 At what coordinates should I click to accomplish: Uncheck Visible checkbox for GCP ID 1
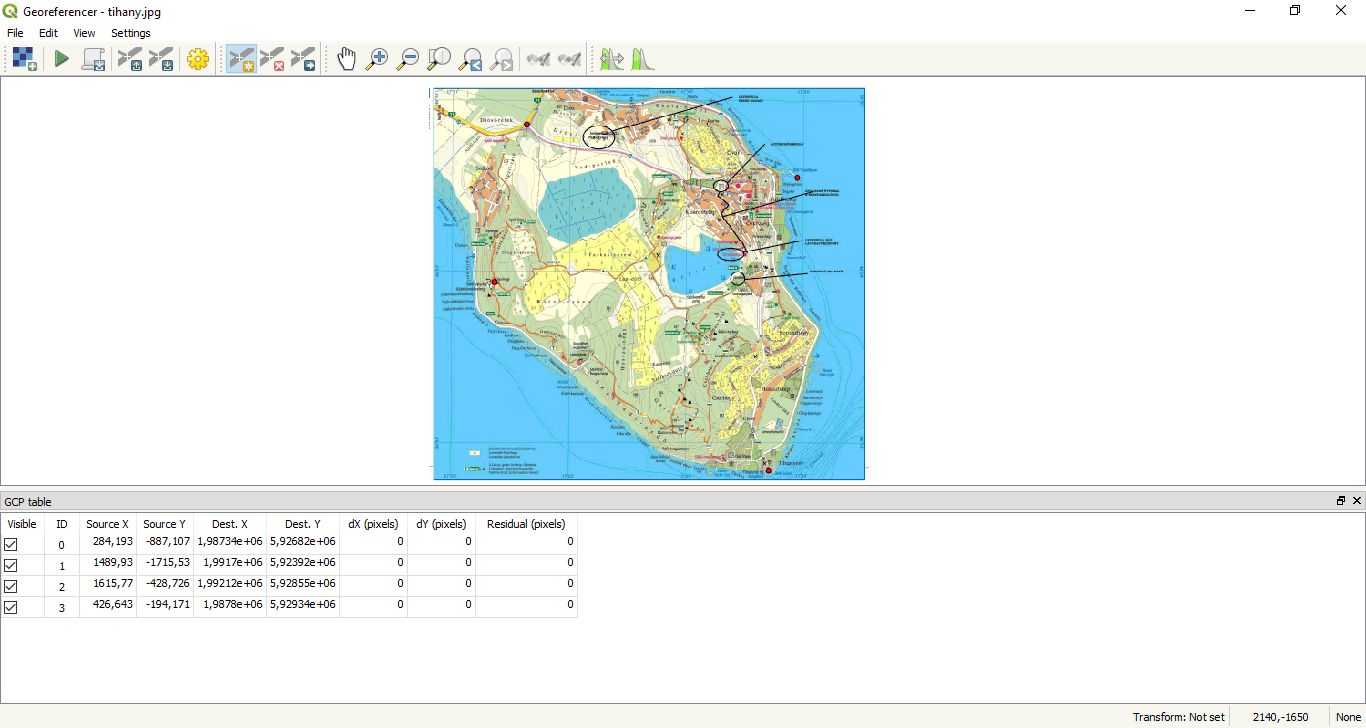(11, 565)
